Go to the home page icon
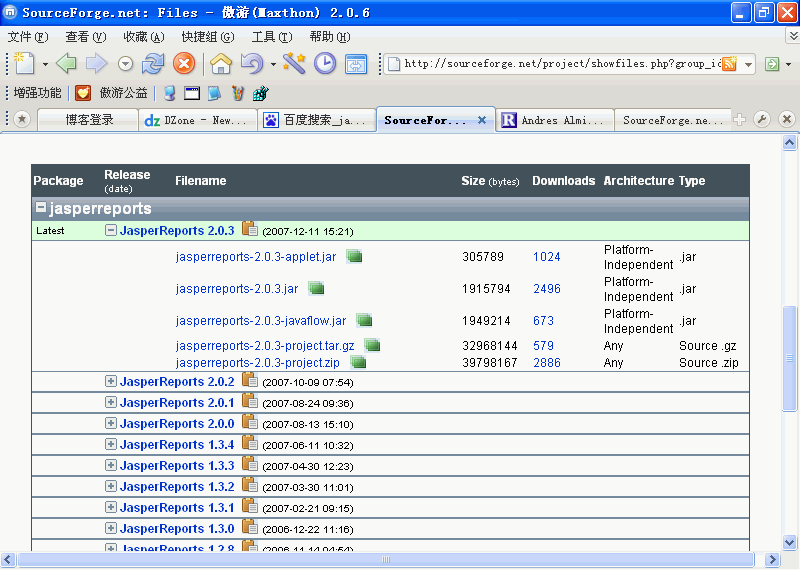 [221, 64]
